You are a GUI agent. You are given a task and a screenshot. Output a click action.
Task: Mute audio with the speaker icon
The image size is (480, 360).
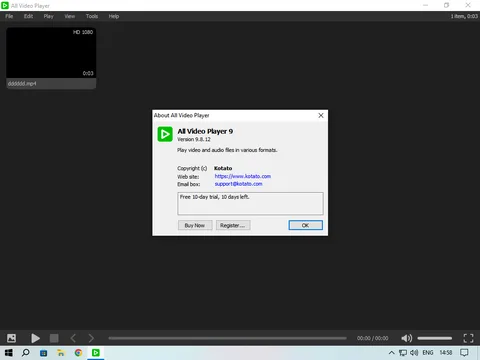click(407, 338)
